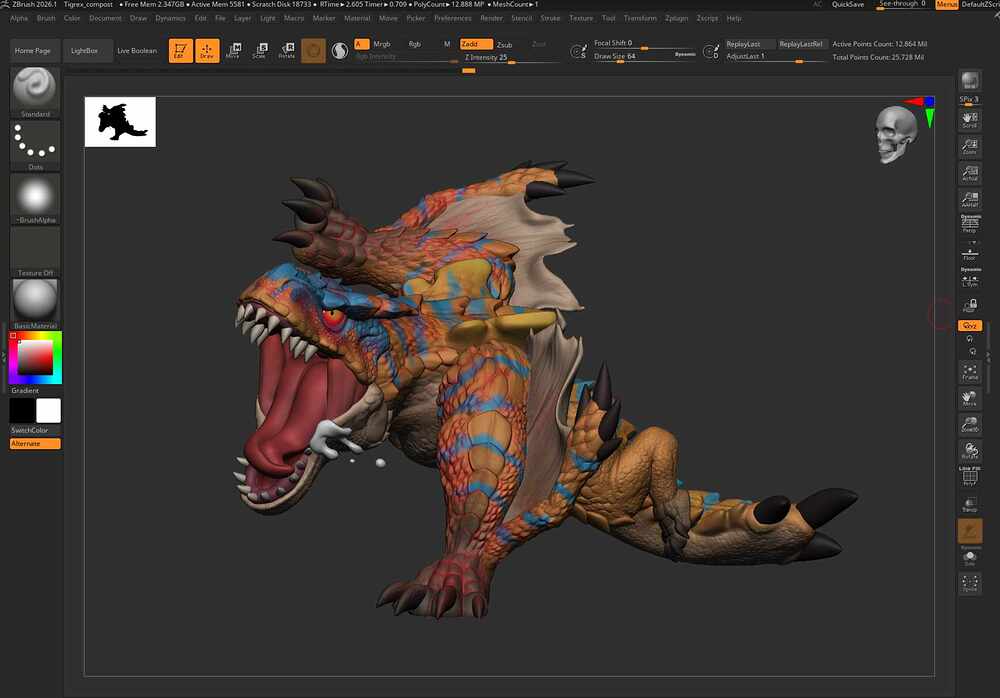This screenshot has width=1000, height=698.
Task: Open the Standard brush selector
Action: 35,92
